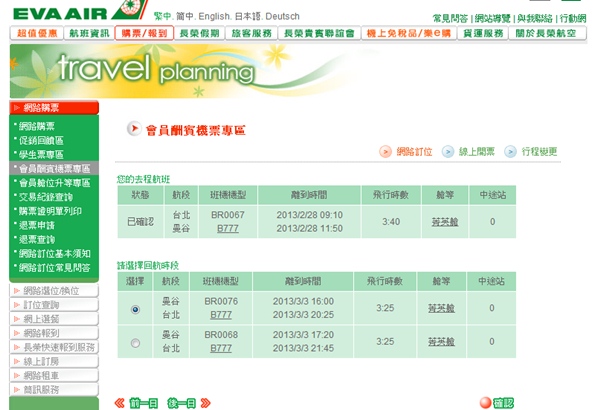600x410 pixels.
Task: Click the EVA AIR logo
Action: coord(80,11)
